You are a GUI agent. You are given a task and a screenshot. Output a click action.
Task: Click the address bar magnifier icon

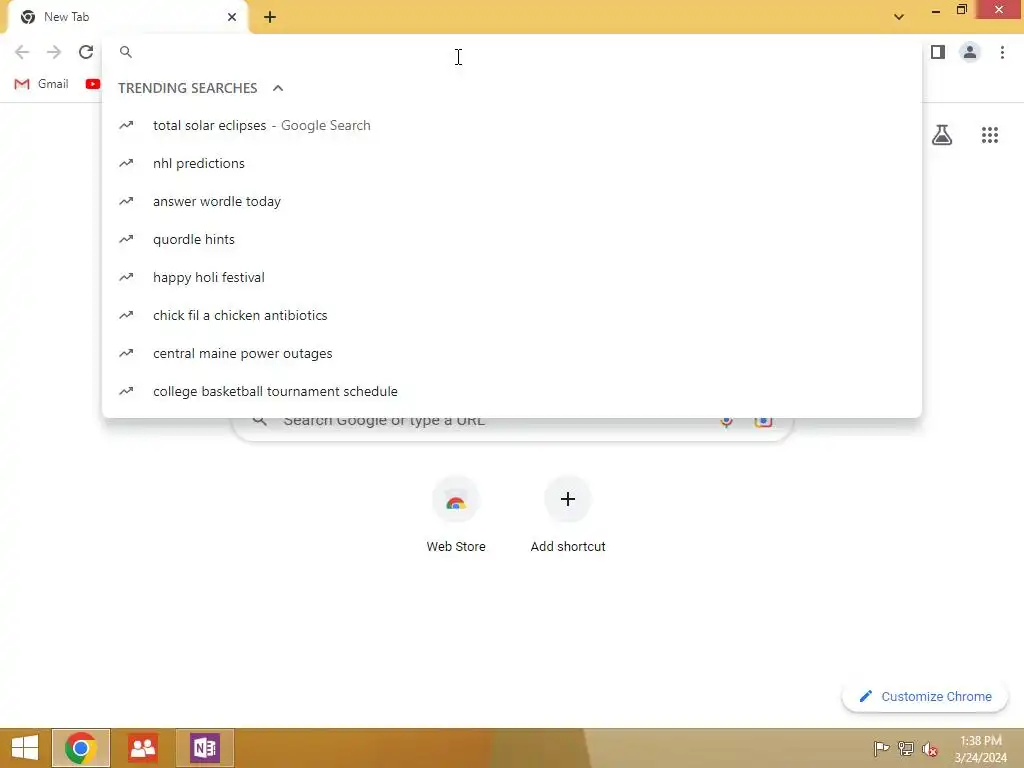point(126,52)
